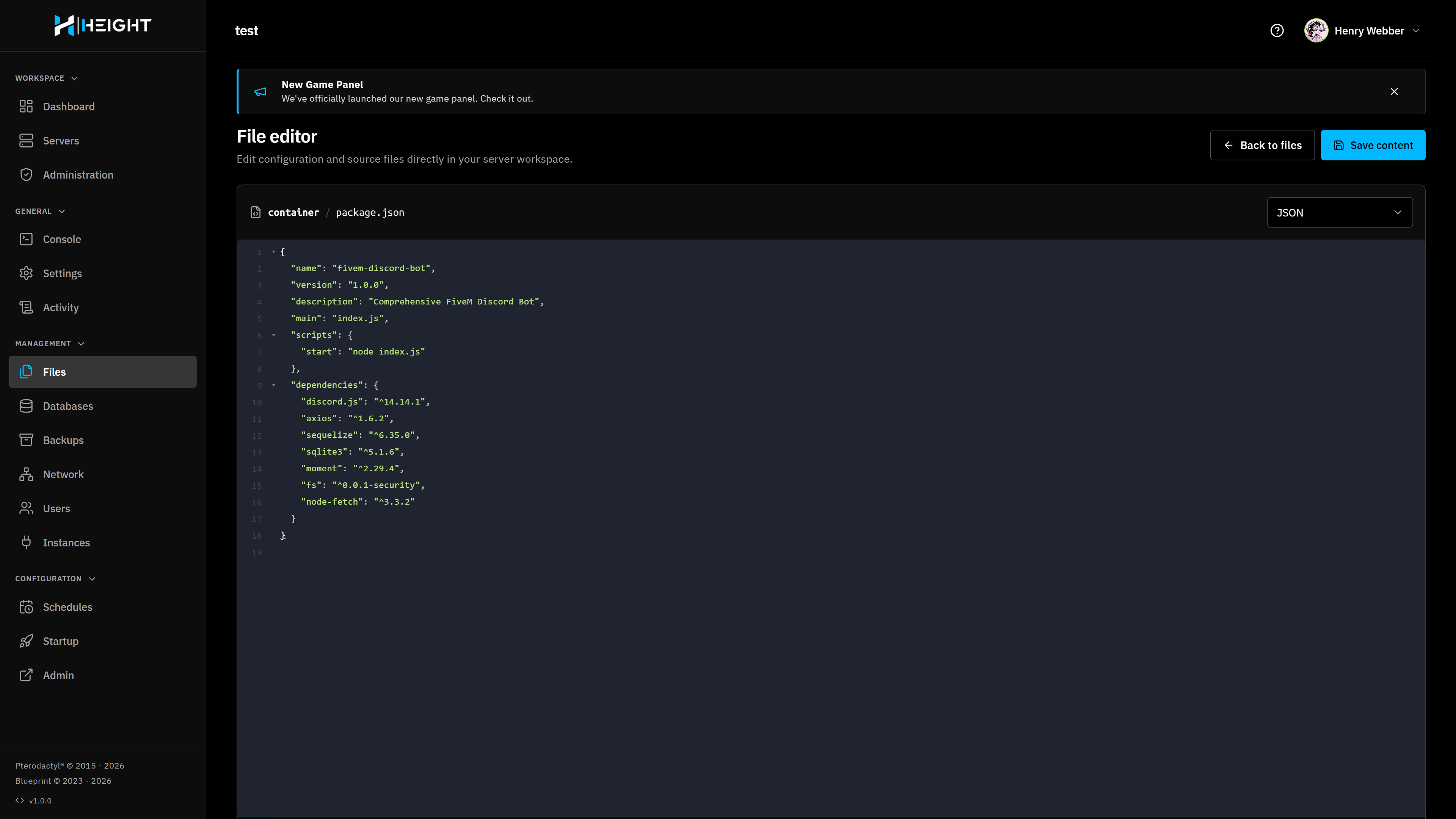This screenshot has width=1456, height=819.
Task: Fold the root object on line 1
Action: pos(273,252)
